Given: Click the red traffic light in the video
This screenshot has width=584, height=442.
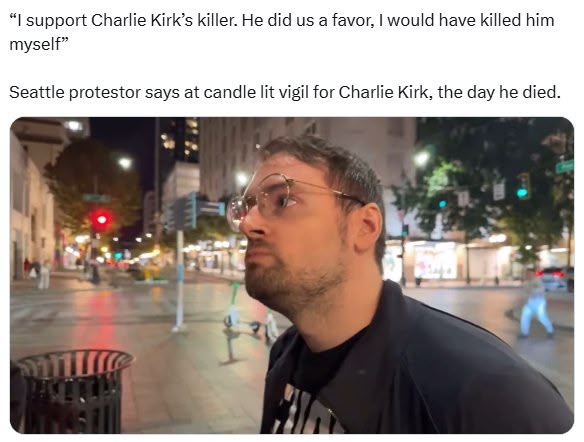Looking at the screenshot, I should 101,219.
